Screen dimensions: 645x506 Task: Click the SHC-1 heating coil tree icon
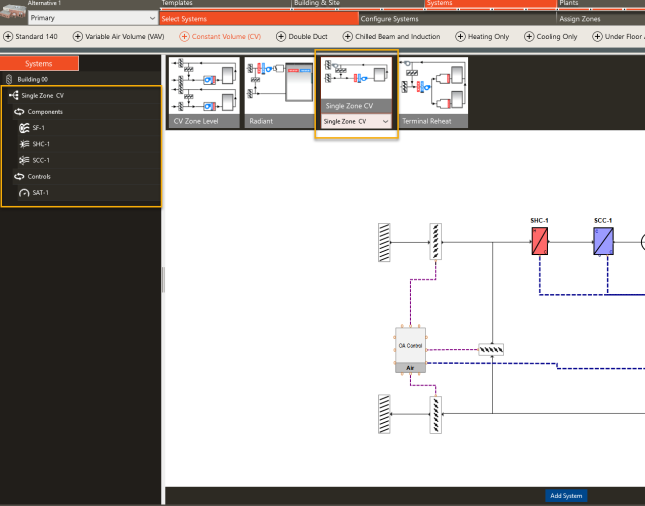(24, 144)
